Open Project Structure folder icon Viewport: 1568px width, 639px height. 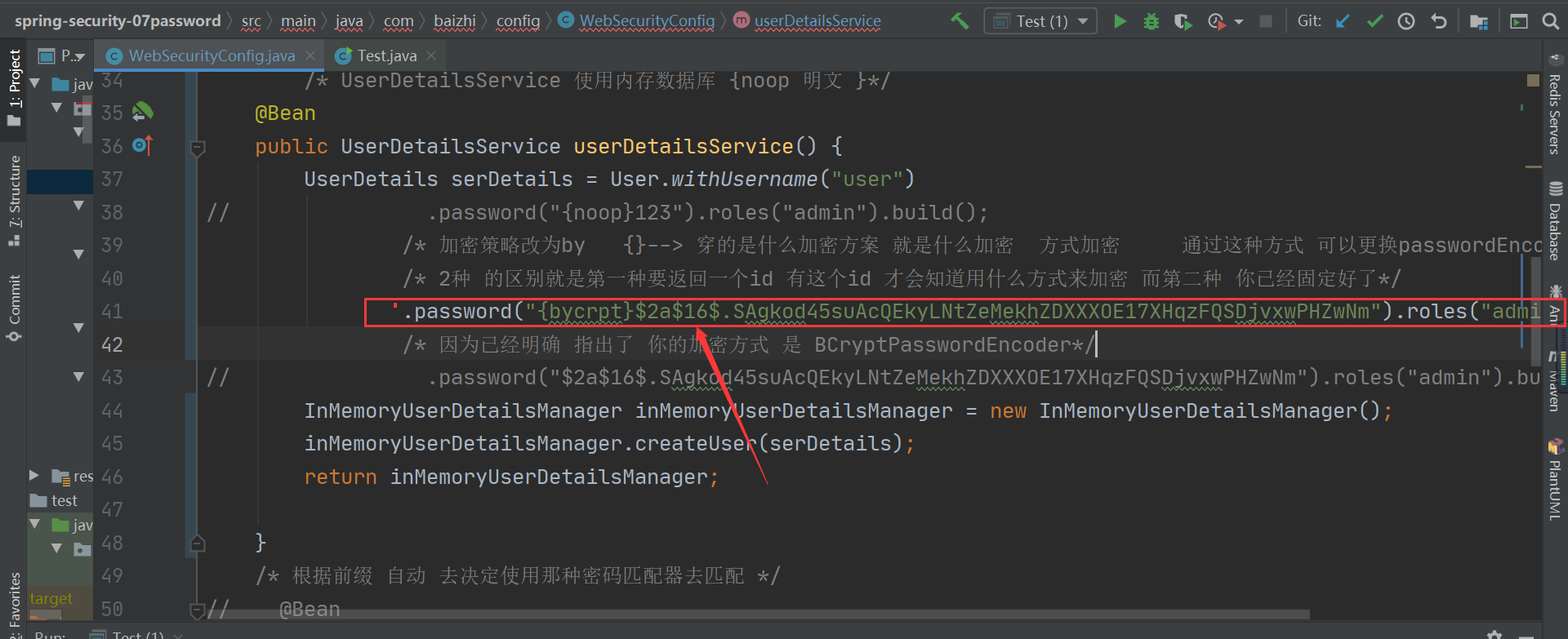click(1479, 21)
